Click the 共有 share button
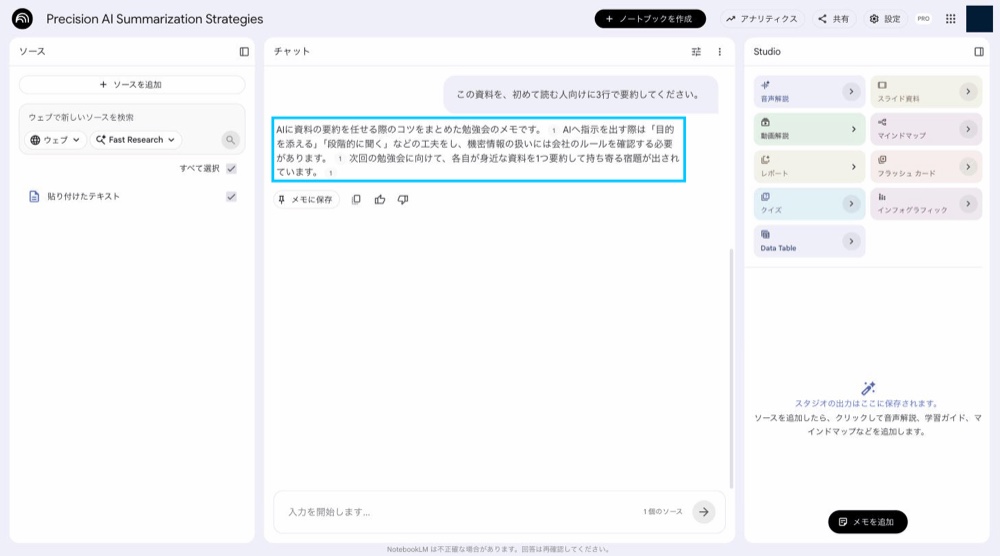1000x556 pixels. [x=834, y=18]
